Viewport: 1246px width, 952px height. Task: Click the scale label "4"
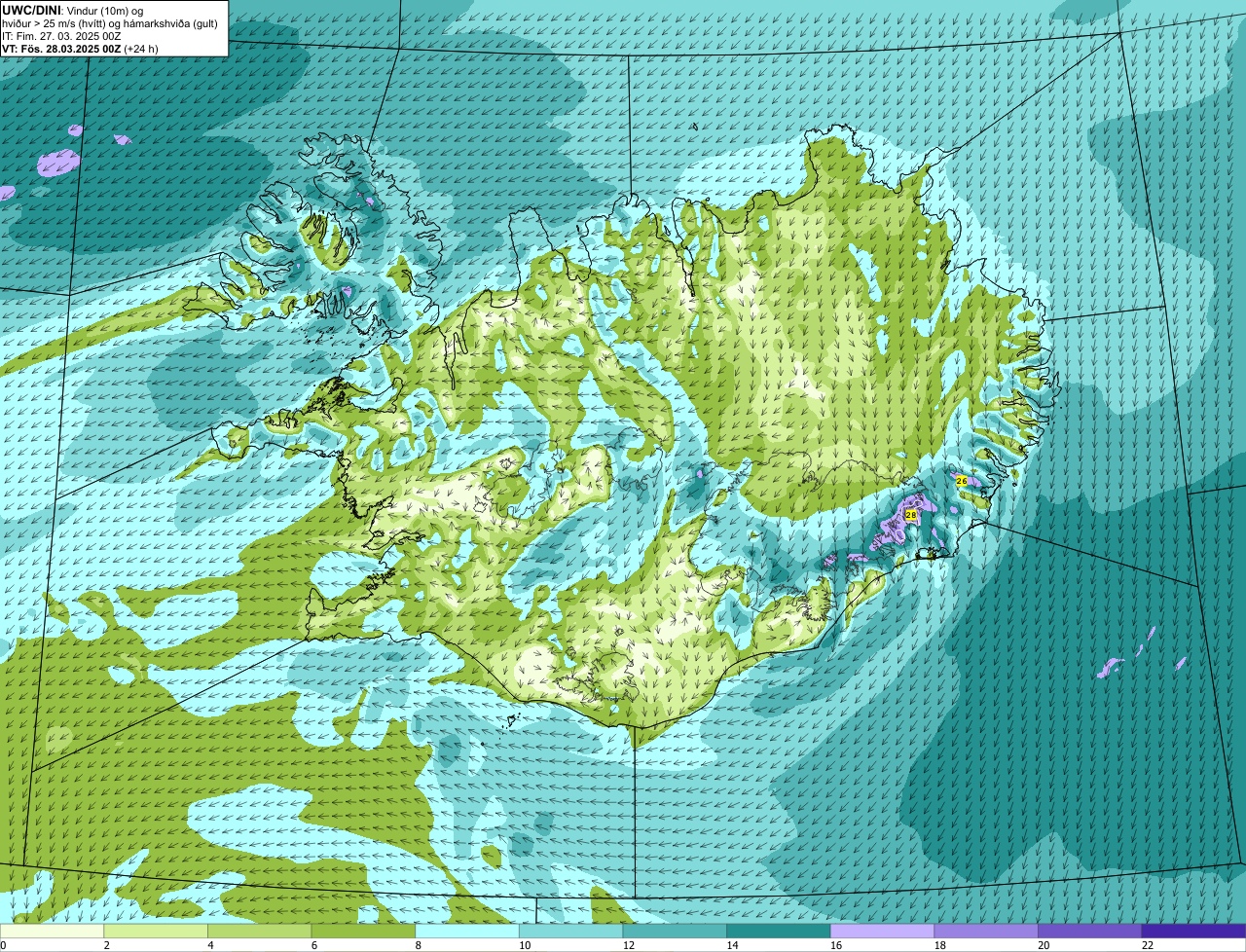[x=210, y=945]
